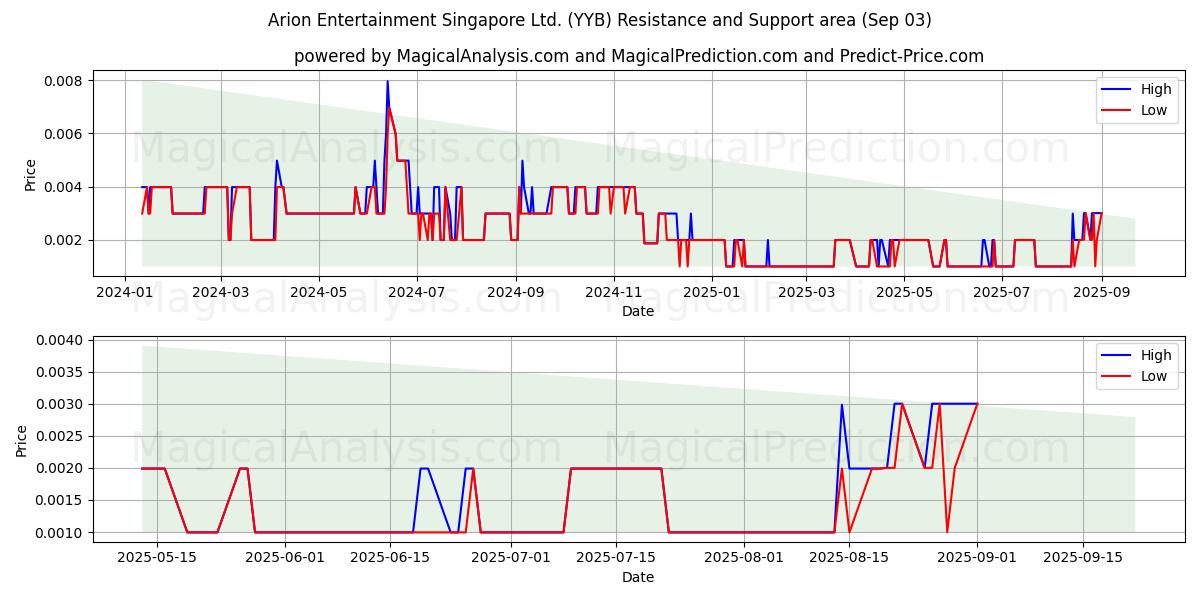Click the top chart 'Price' y-axis label
Screen dimensions: 1200x600
(30, 175)
